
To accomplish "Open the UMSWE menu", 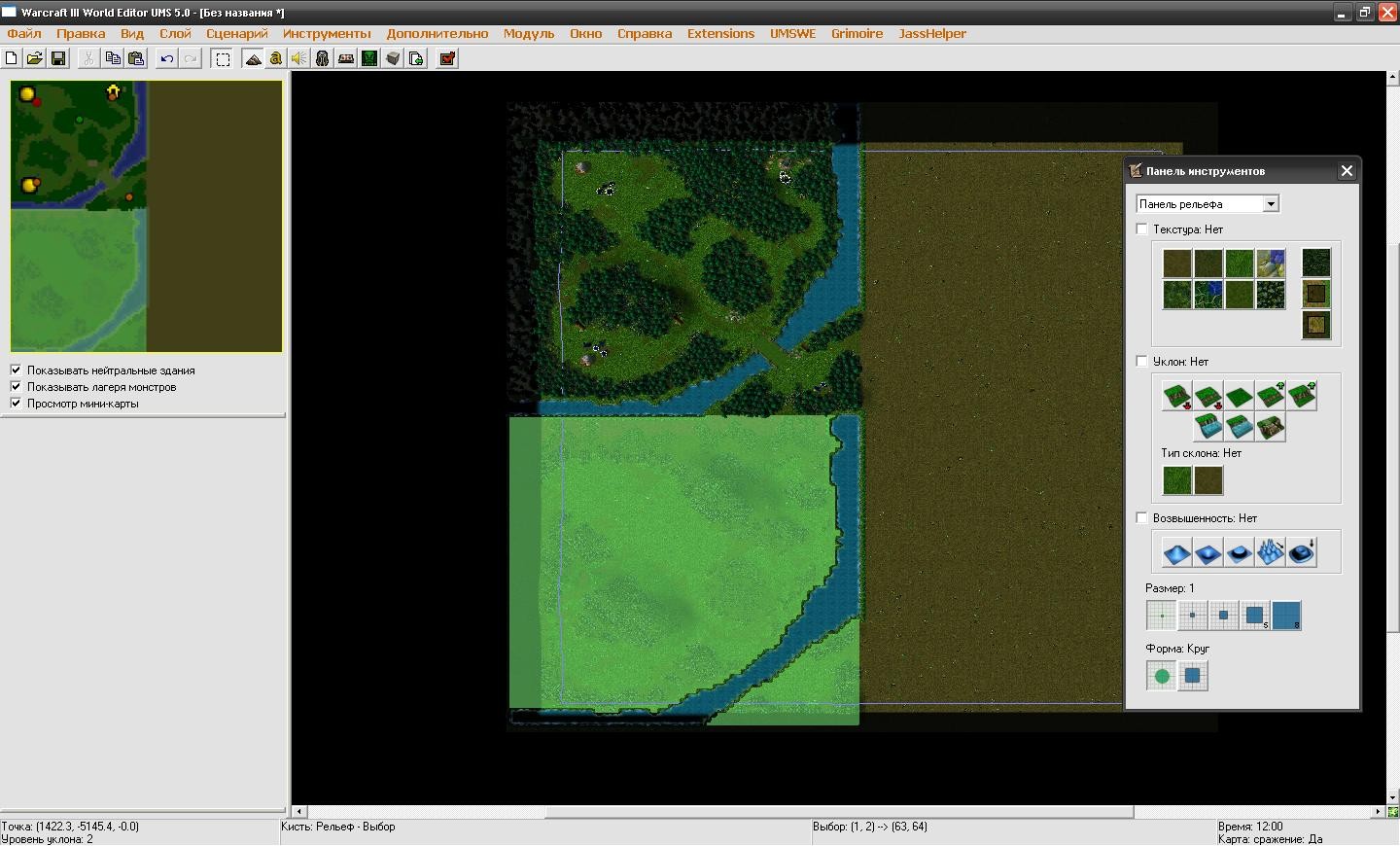I will pyautogui.click(x=792, y=33).
